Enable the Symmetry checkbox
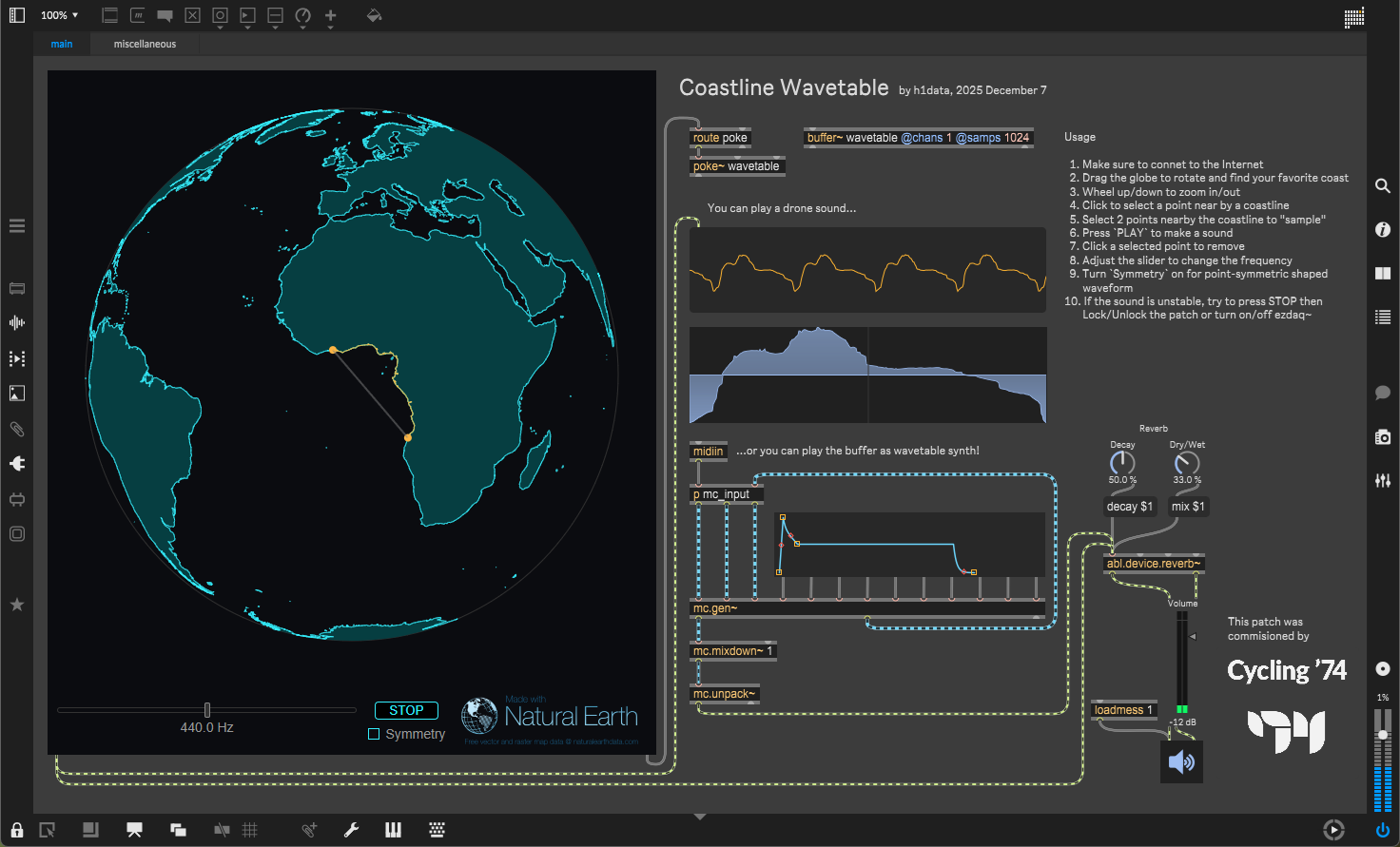 (374, 734)
